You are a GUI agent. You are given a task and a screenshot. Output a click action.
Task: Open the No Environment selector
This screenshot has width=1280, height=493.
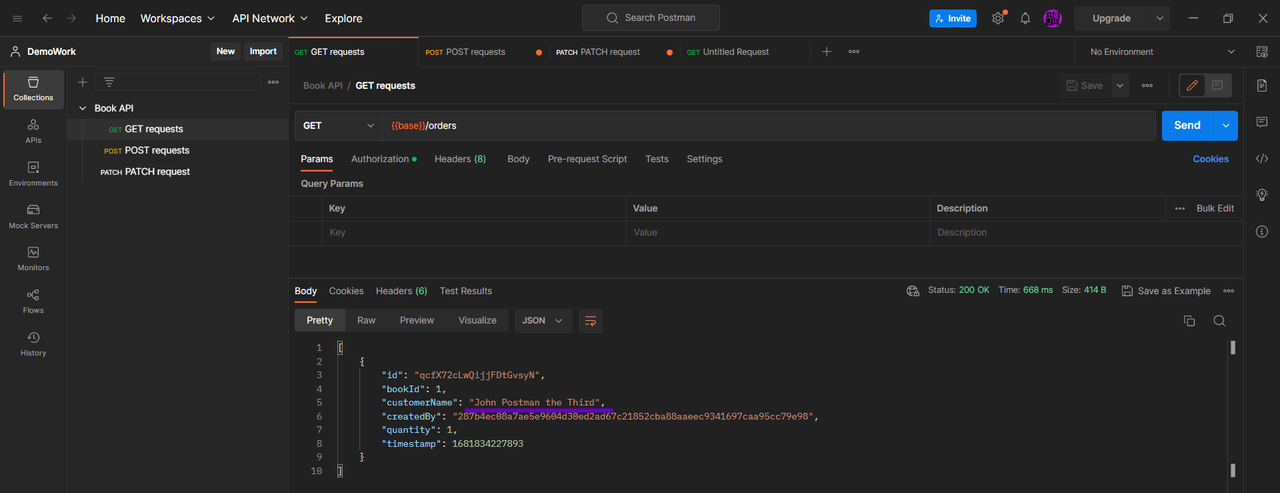click(1163, 52)
